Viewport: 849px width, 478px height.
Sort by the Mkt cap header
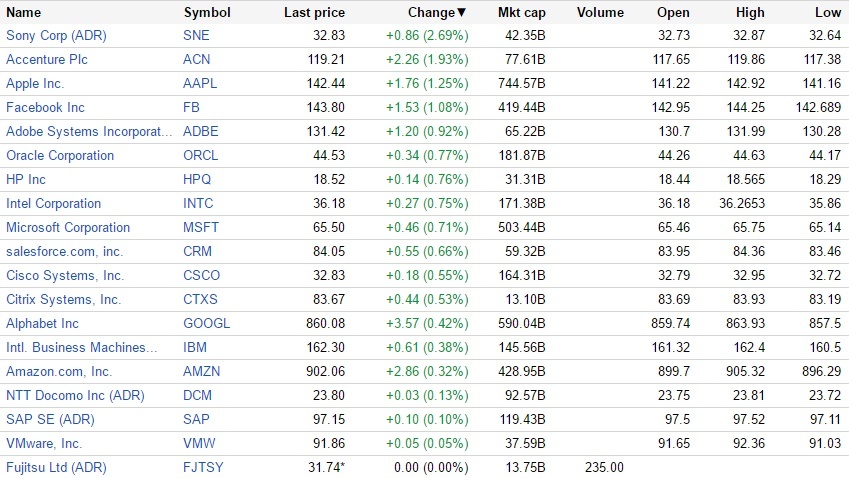point(521,13)
